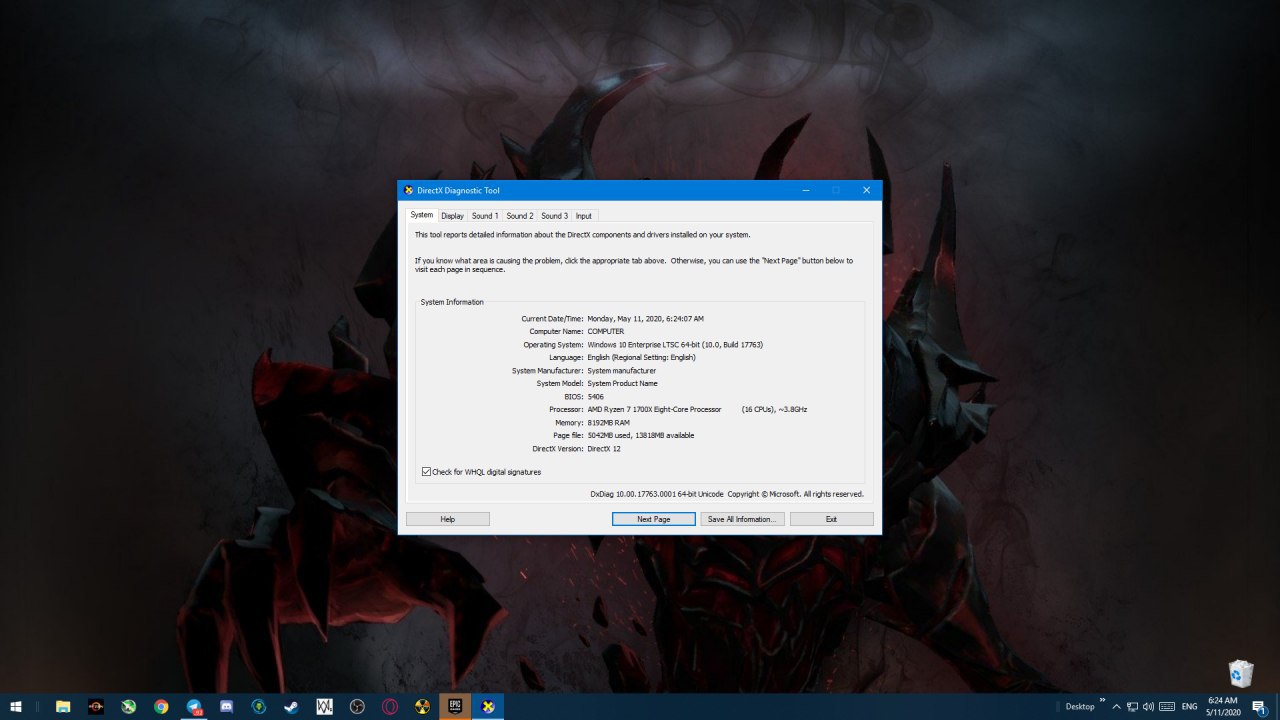Click the Exit button
Image resolution: width=1280 pixels, height=720 pixels.
tap(832, 519)
